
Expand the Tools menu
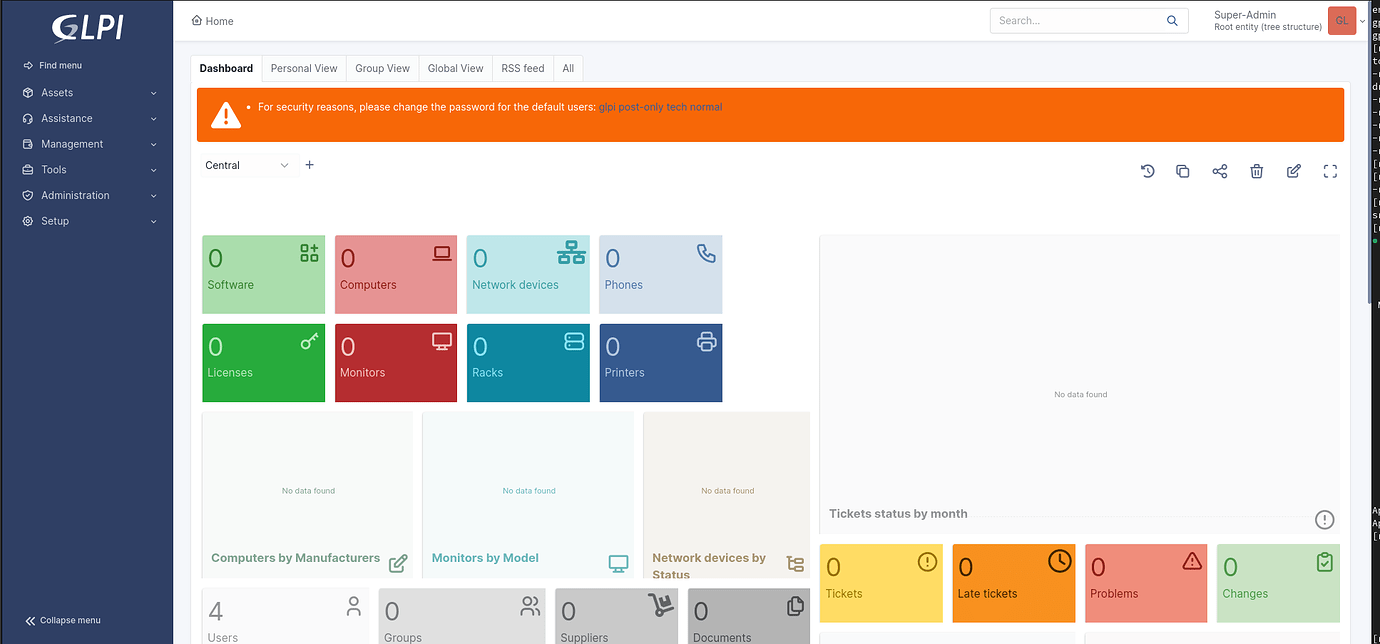90,170
